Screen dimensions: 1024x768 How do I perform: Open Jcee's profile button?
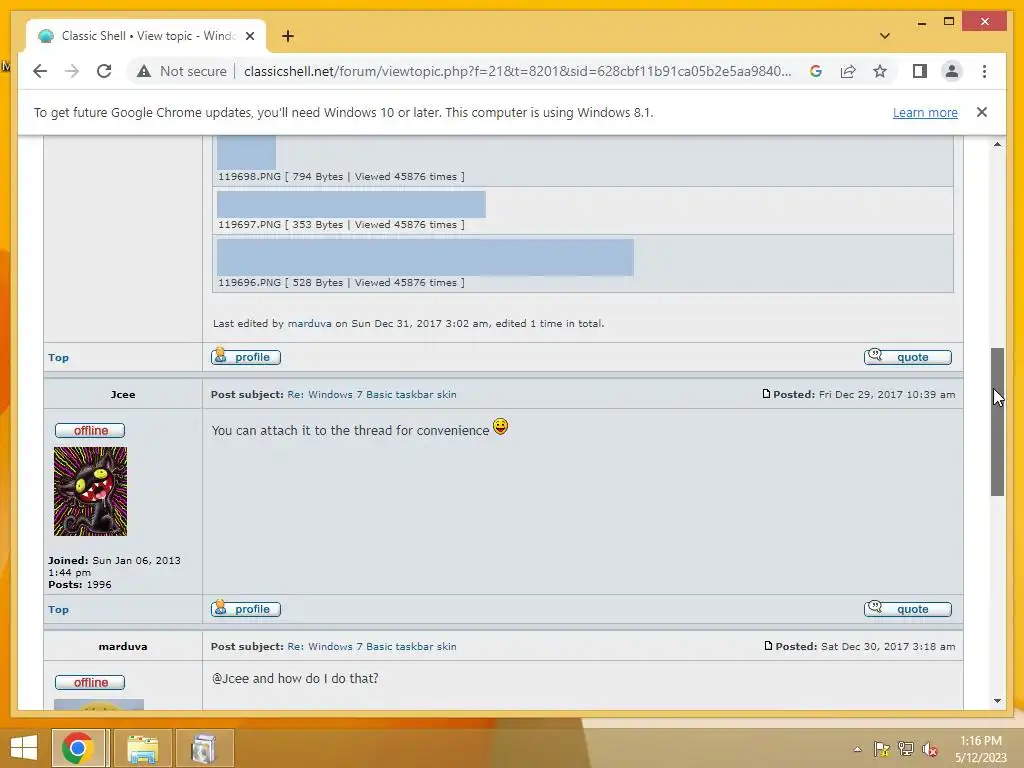(x=246, y=609)
